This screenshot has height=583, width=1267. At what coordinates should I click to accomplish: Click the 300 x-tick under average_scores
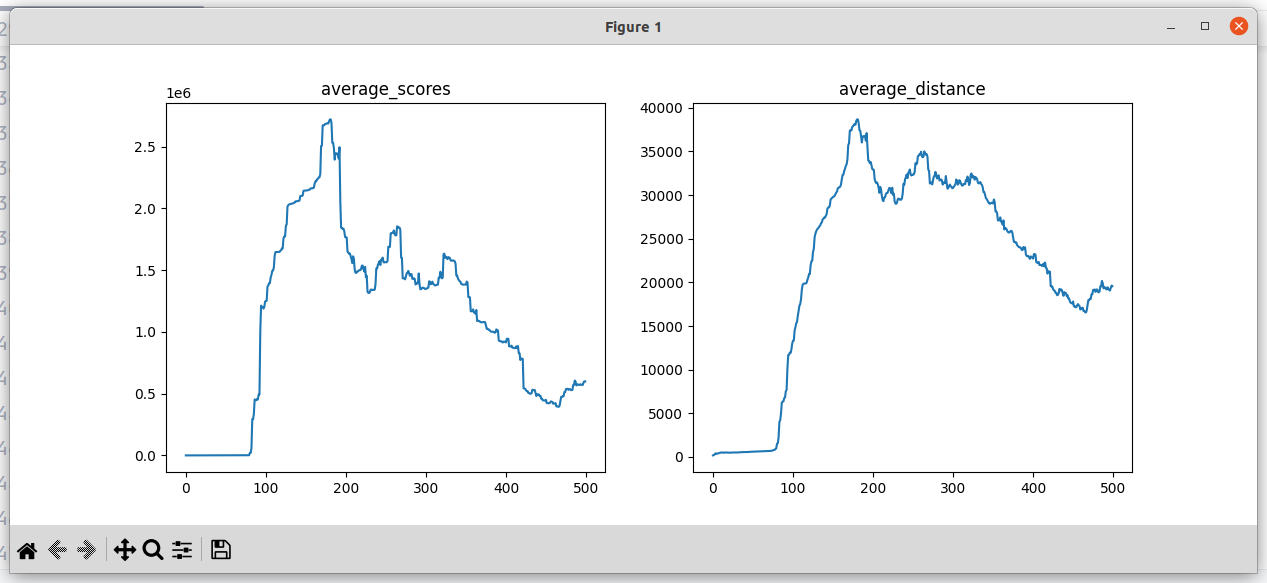pyautogui.click(x=426, y=488)
